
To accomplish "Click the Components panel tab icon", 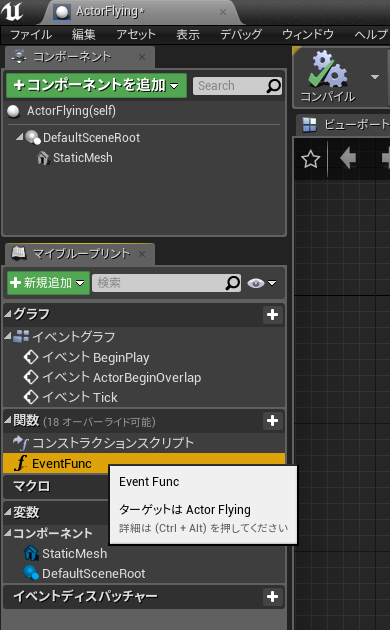I will (x=19, y=57).
